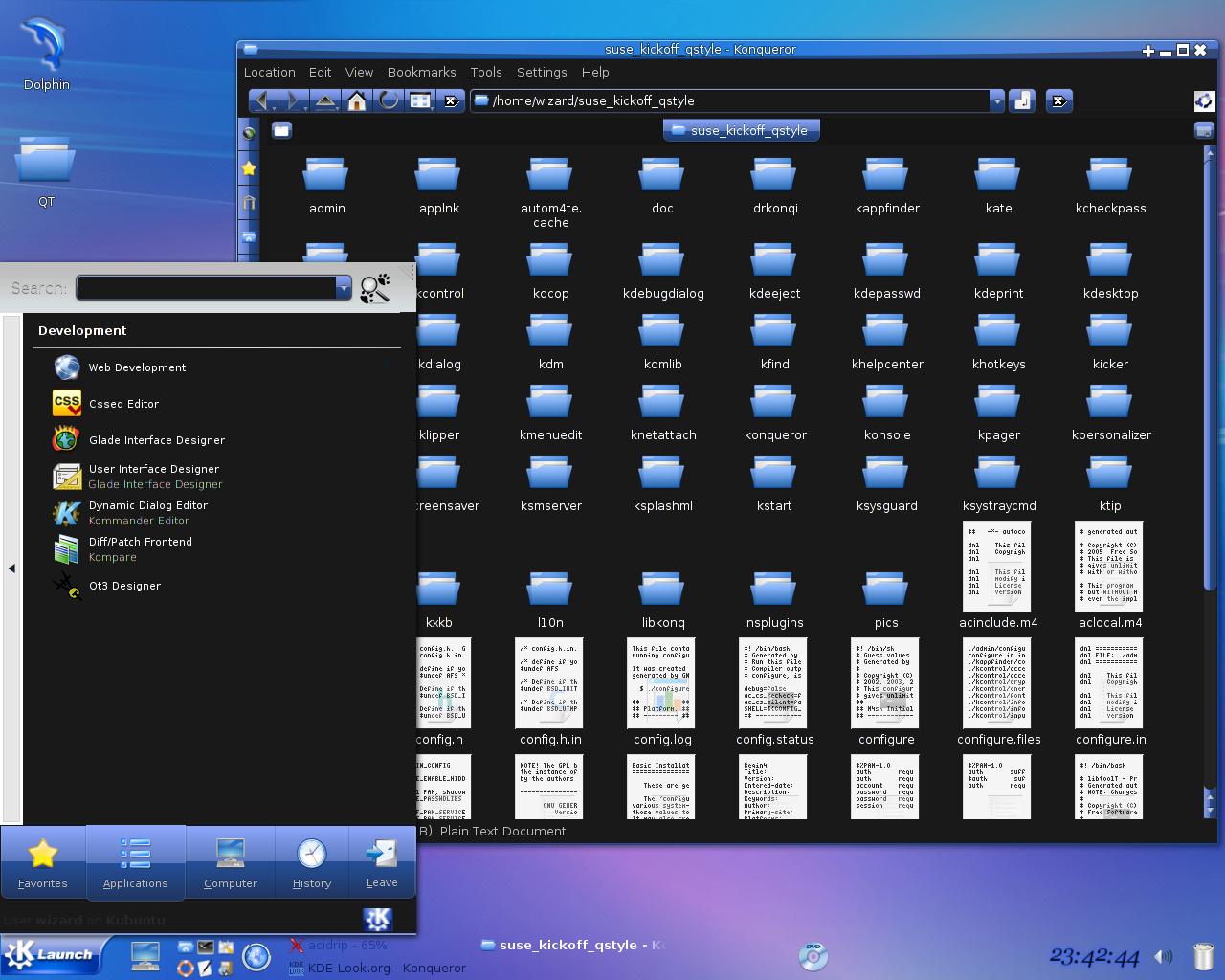
Task: Open the nsplugins folder
Action: point(774,601)
